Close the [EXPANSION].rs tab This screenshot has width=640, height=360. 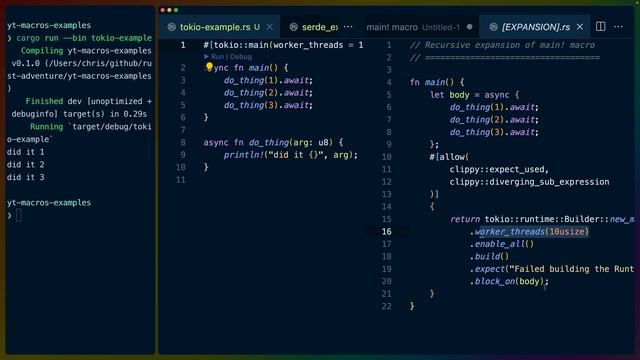pyautogui.click(x=580, y=27)
